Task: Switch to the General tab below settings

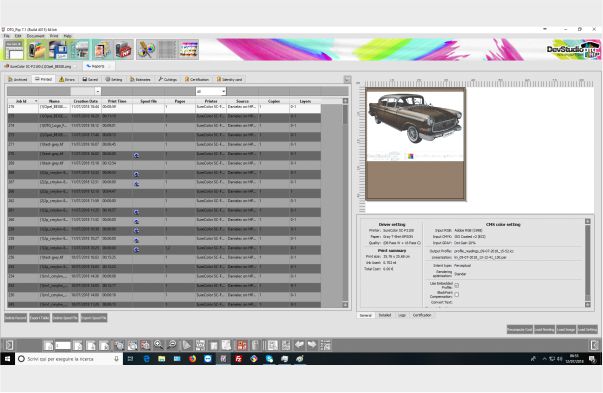Action: click(x=365, y=315)
